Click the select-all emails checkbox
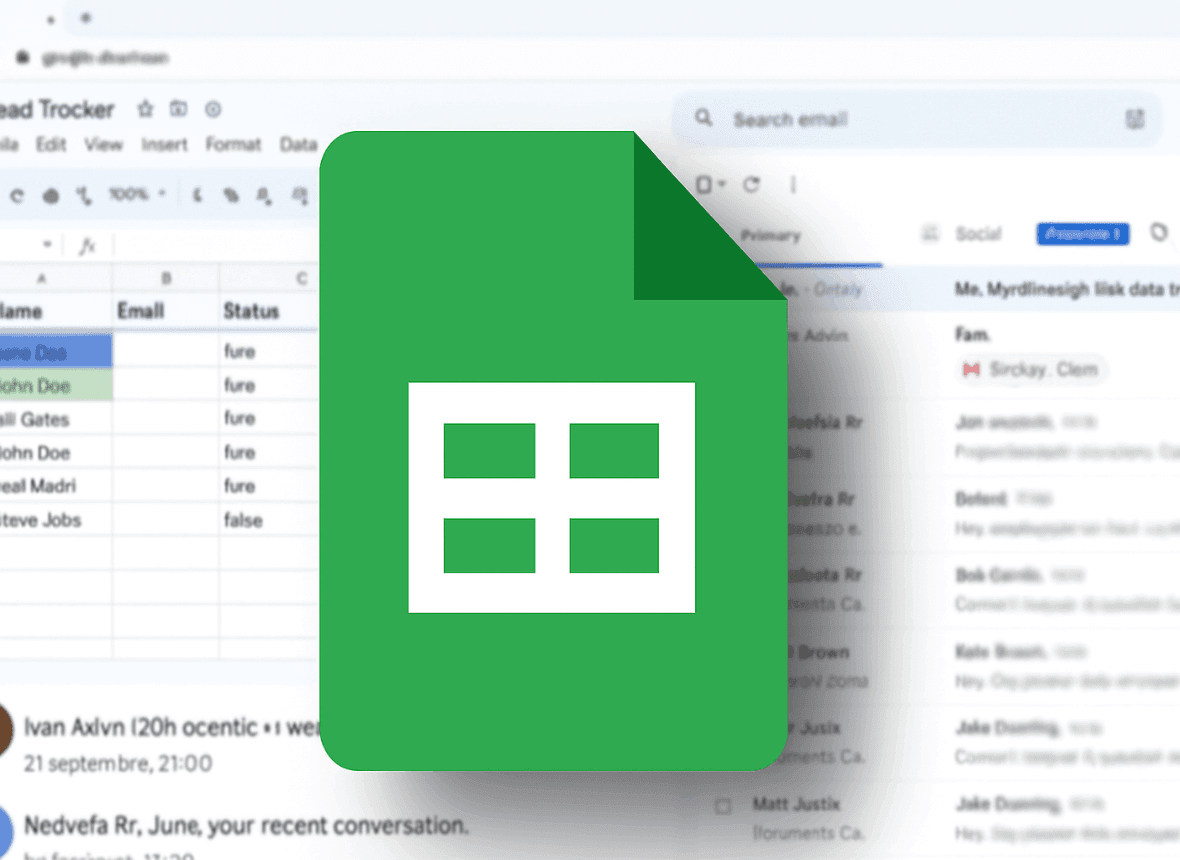This screenshot has height=860, width=1180. tap(702, 183)
